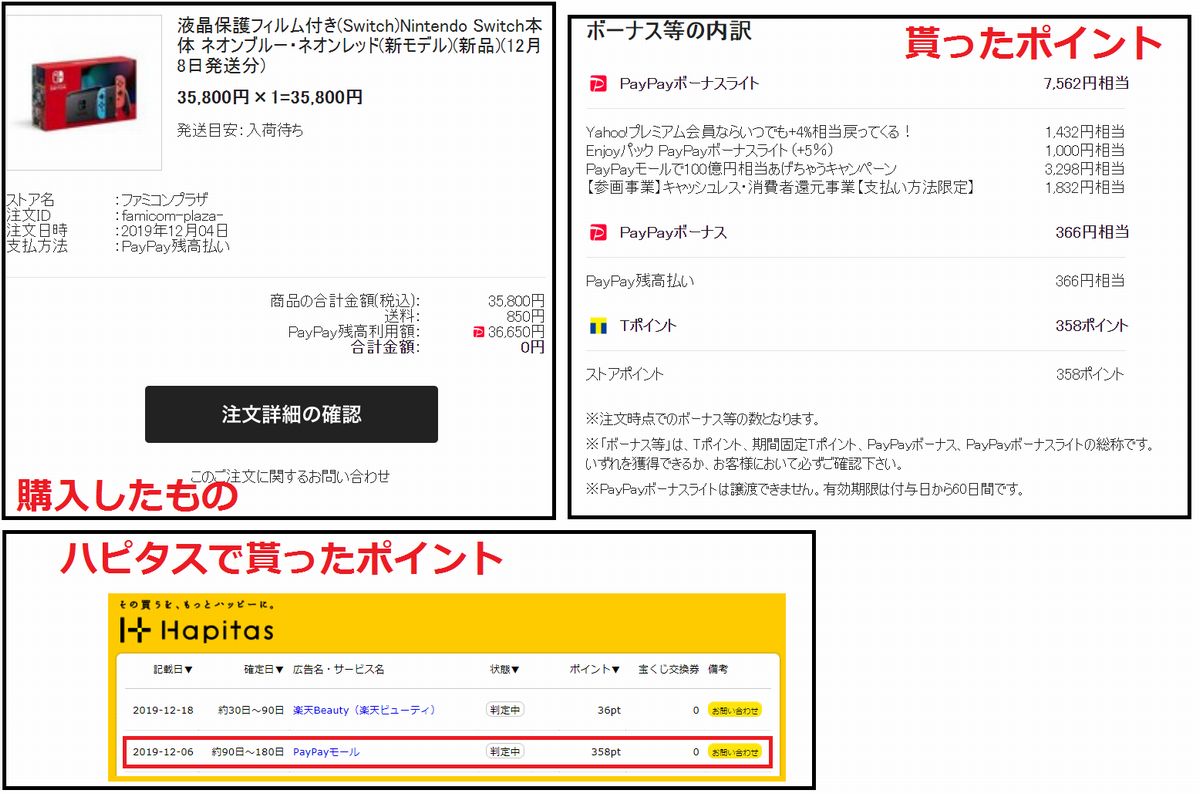The width and height of the screenshot is (1200, 794).
Task: Click the キャッシュレス・消費者還元事業 line
Action: [x=780, y=187]
